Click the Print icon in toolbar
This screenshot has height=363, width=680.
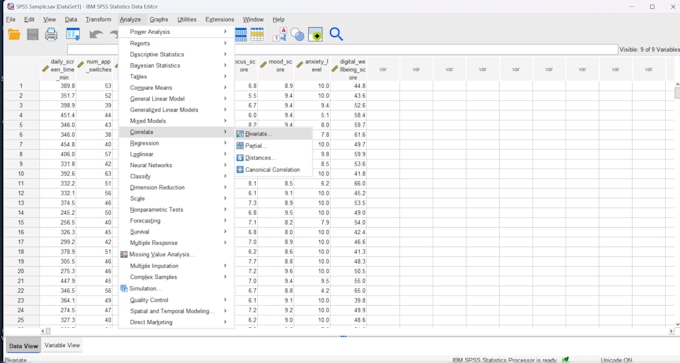point(51,34)
